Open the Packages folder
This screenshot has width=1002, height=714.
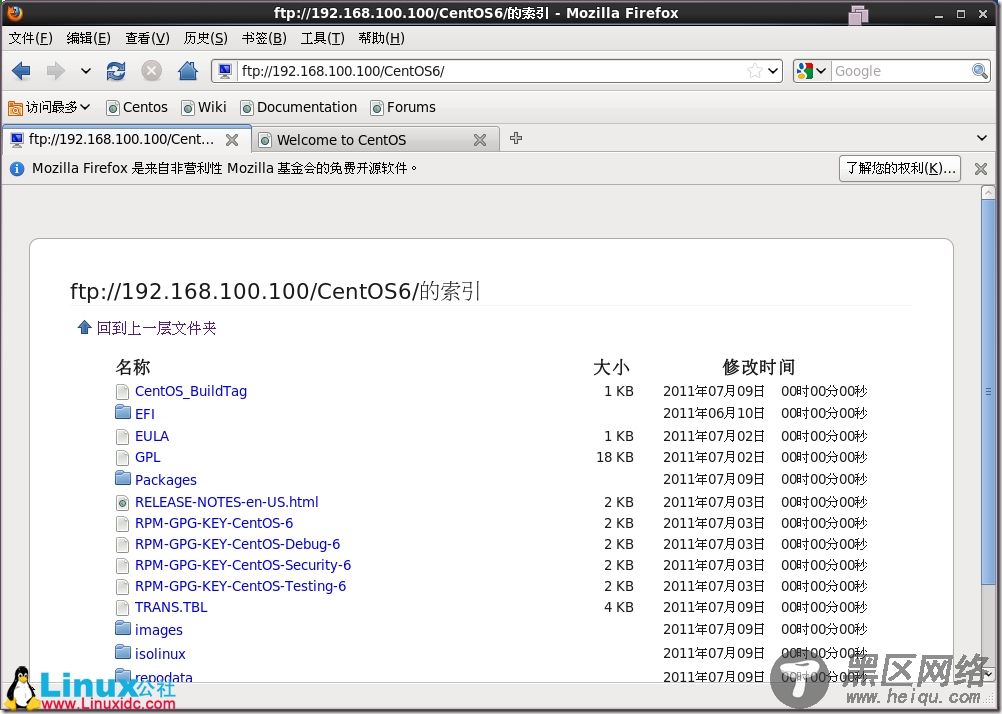point(166,480)
